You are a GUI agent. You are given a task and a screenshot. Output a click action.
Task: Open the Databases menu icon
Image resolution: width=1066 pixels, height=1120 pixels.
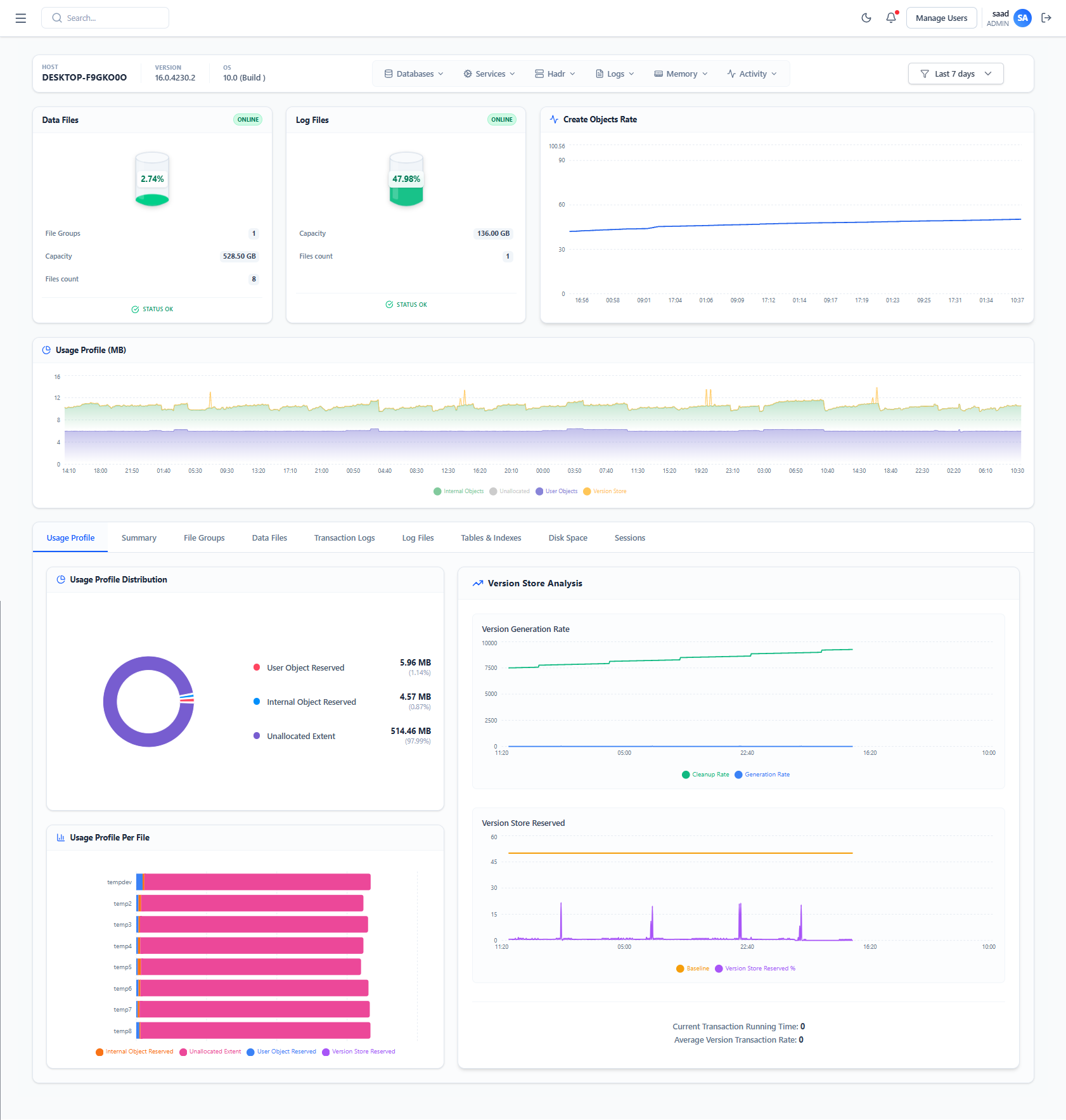point(389,74)
